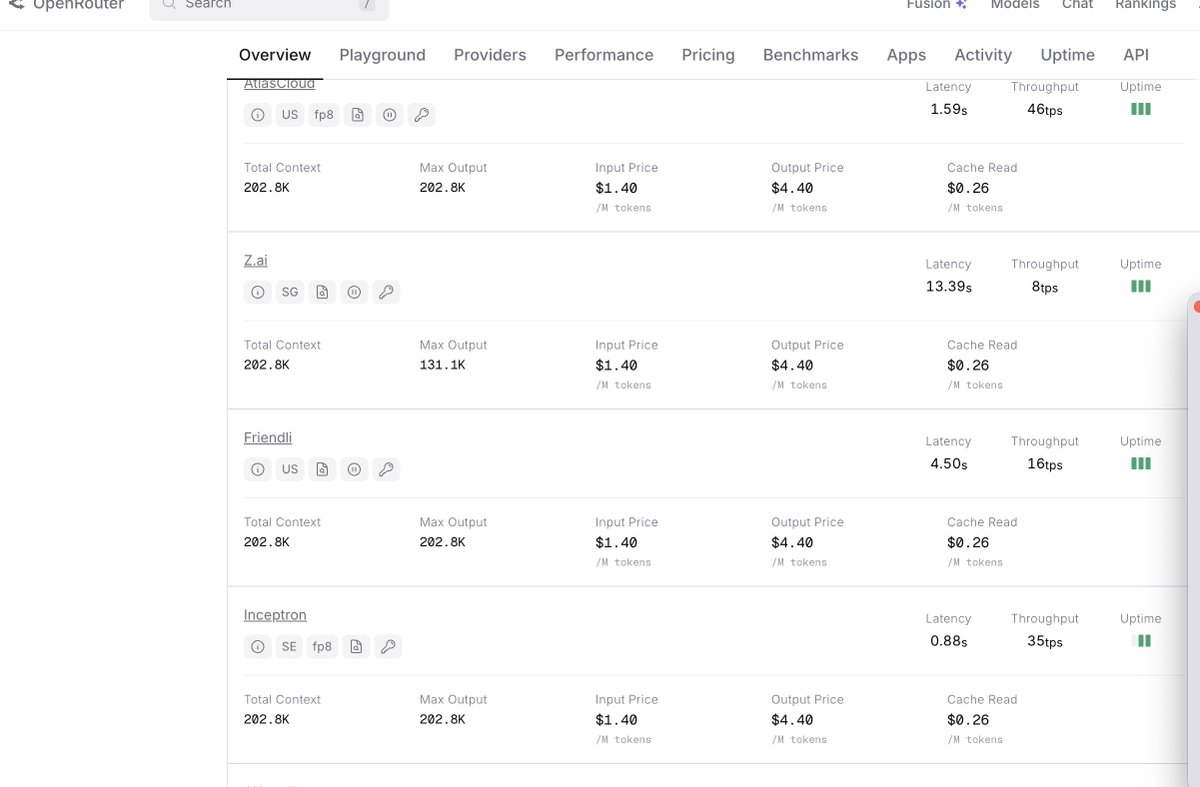The height and width of the screenshot is (787, 1200).
Task: Open Fusion in the top navigation
Action: click(x=936, y=5)
